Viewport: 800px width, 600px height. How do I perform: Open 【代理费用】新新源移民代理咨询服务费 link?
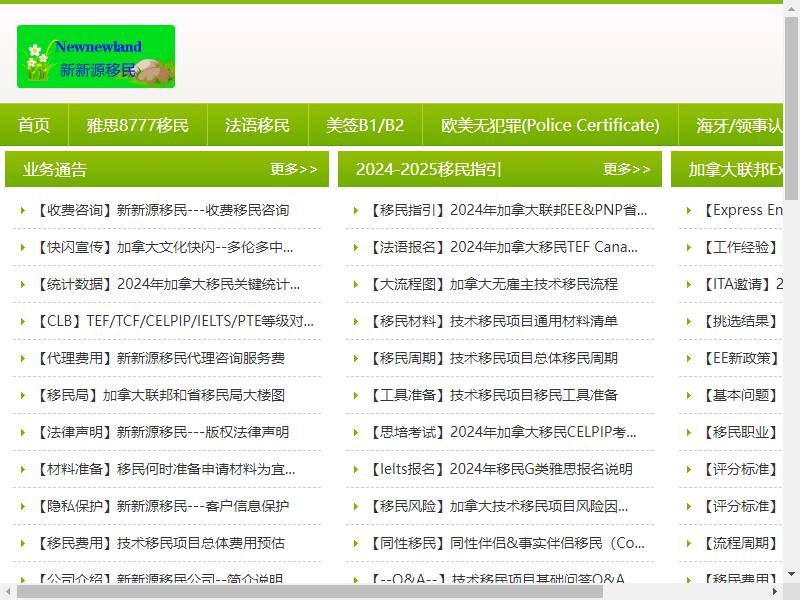coord(161,358)
